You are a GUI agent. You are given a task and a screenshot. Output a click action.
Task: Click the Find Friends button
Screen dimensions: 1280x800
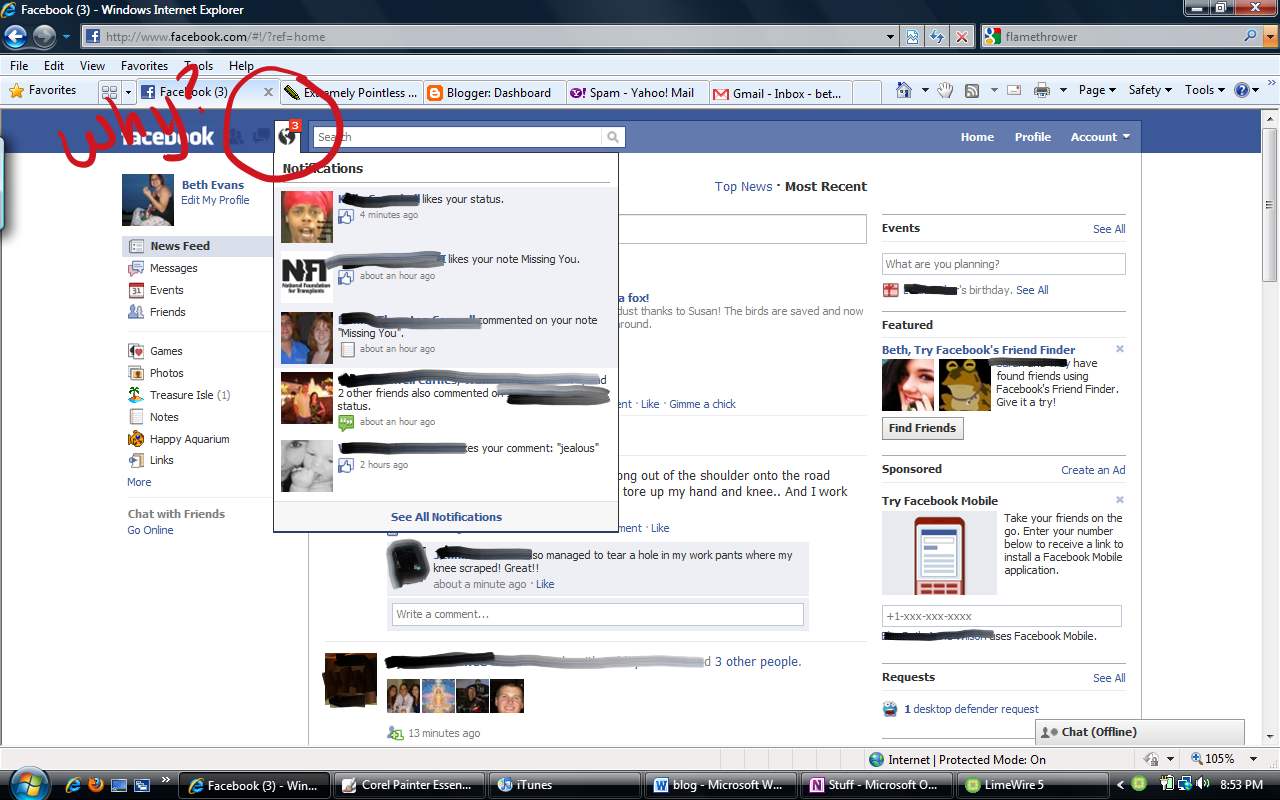[x=922, y=428]
